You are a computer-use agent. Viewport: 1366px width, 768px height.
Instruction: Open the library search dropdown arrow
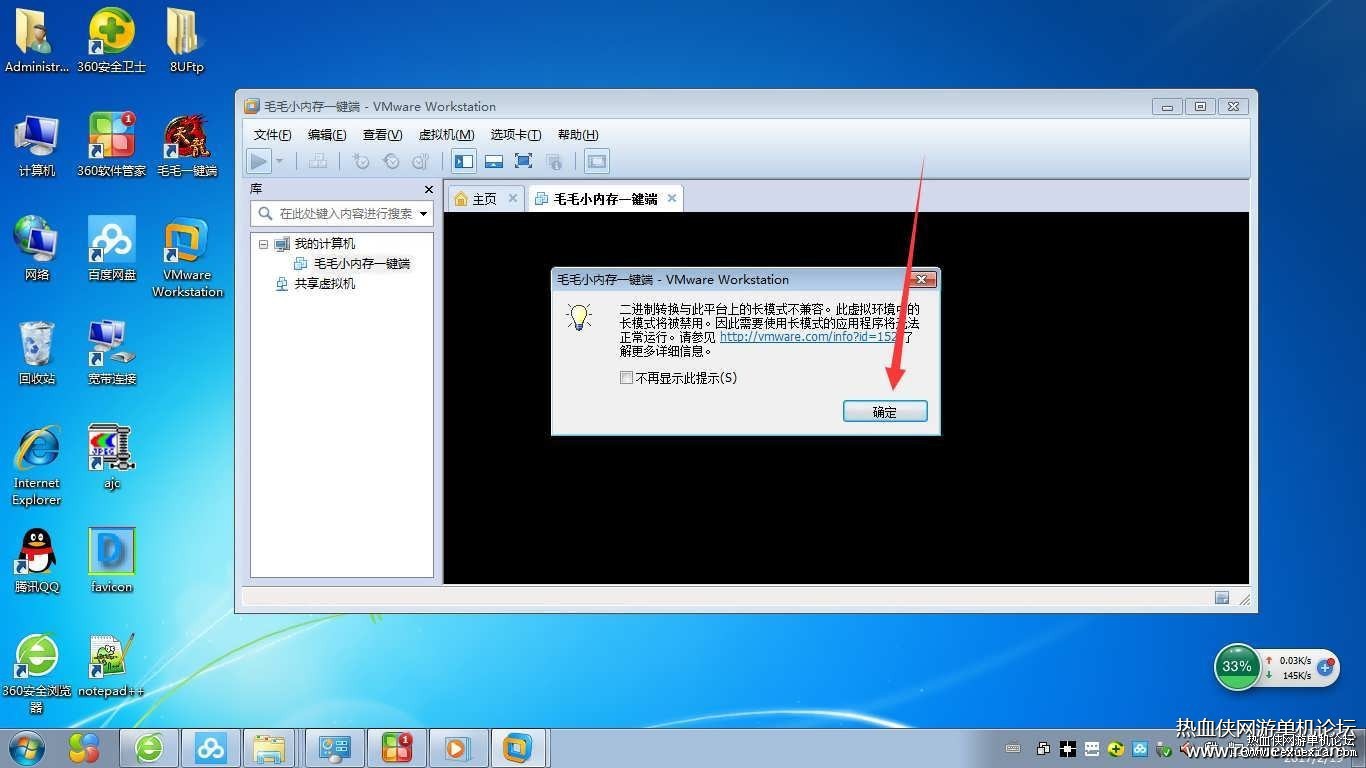424,213
